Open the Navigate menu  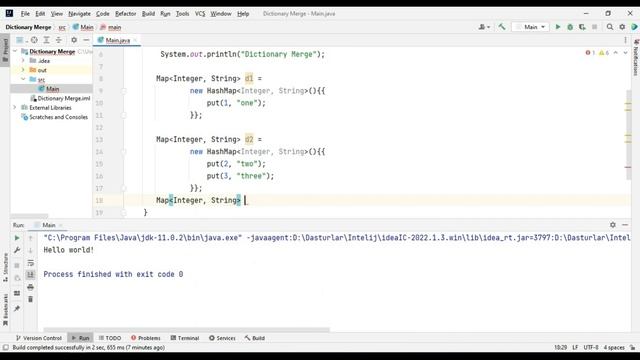coord(79,13)
